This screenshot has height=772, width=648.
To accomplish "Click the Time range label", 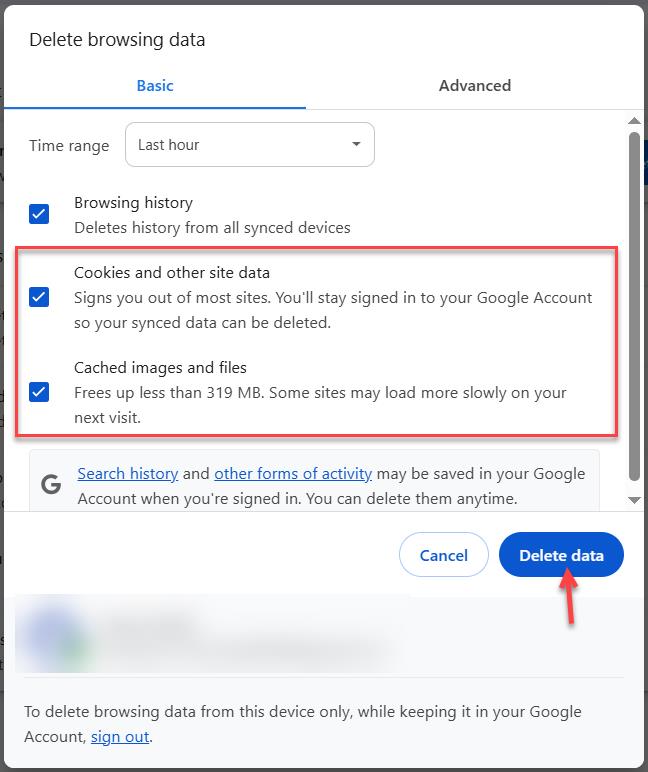I will point(69,146).
